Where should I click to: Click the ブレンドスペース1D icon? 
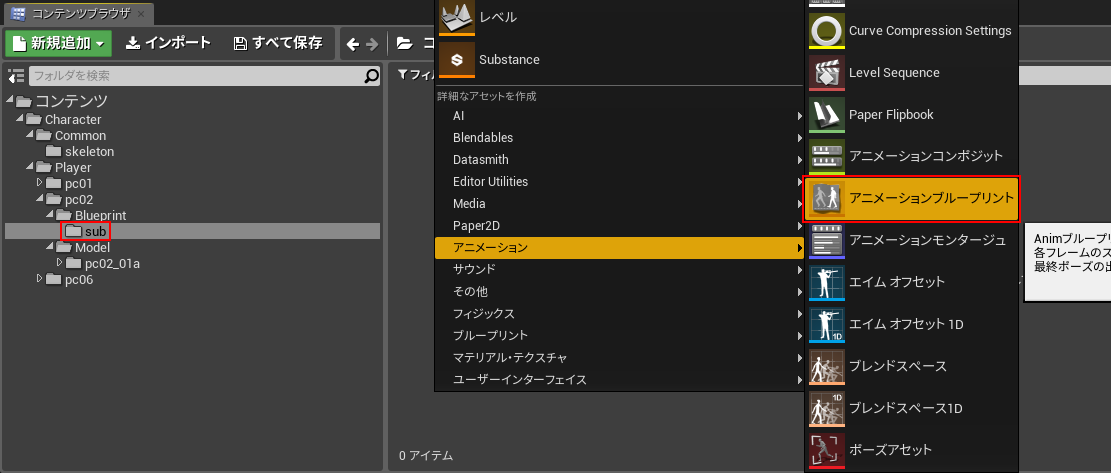click(826, 409)
